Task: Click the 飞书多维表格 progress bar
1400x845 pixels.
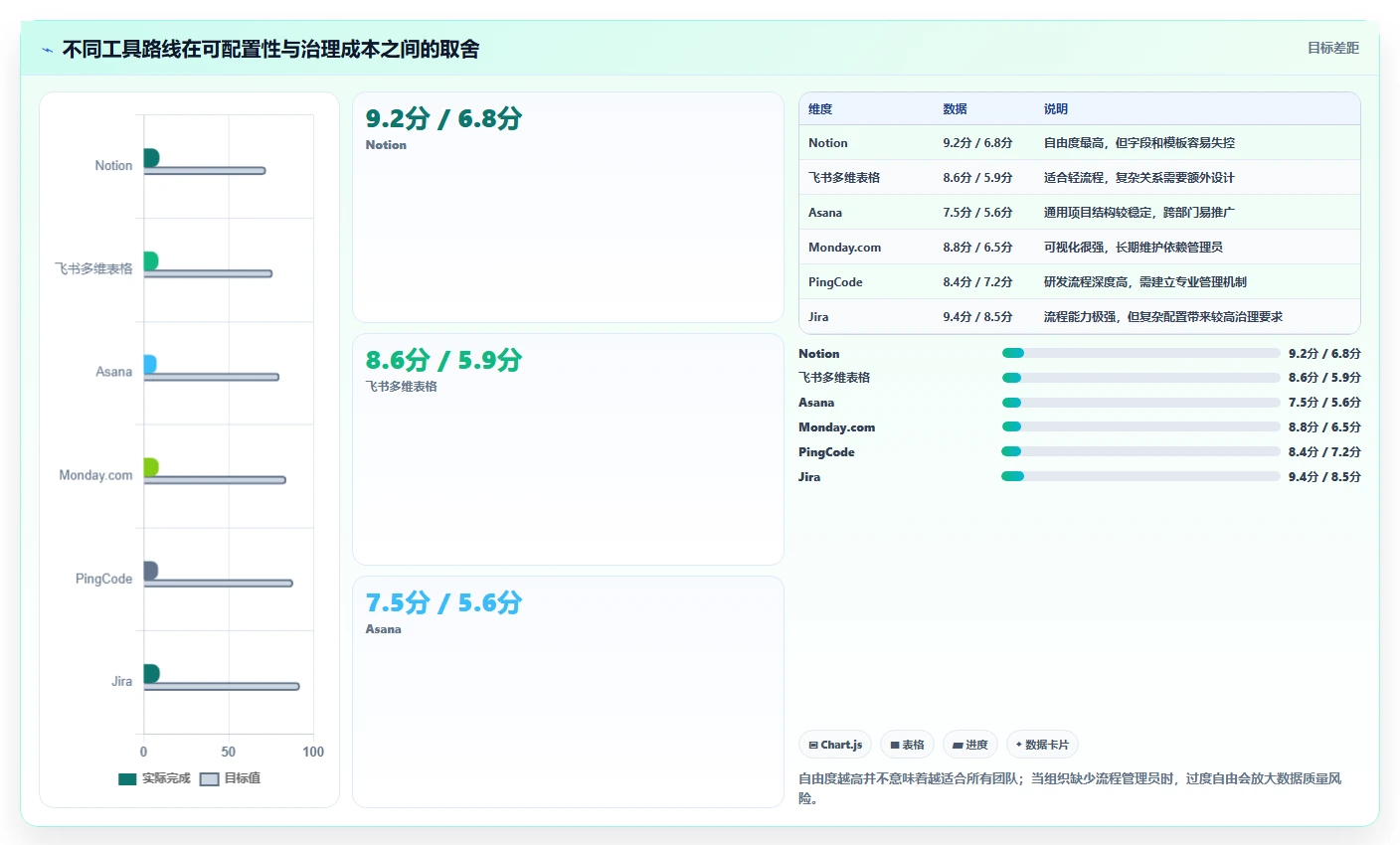Action: (1141, 378)
